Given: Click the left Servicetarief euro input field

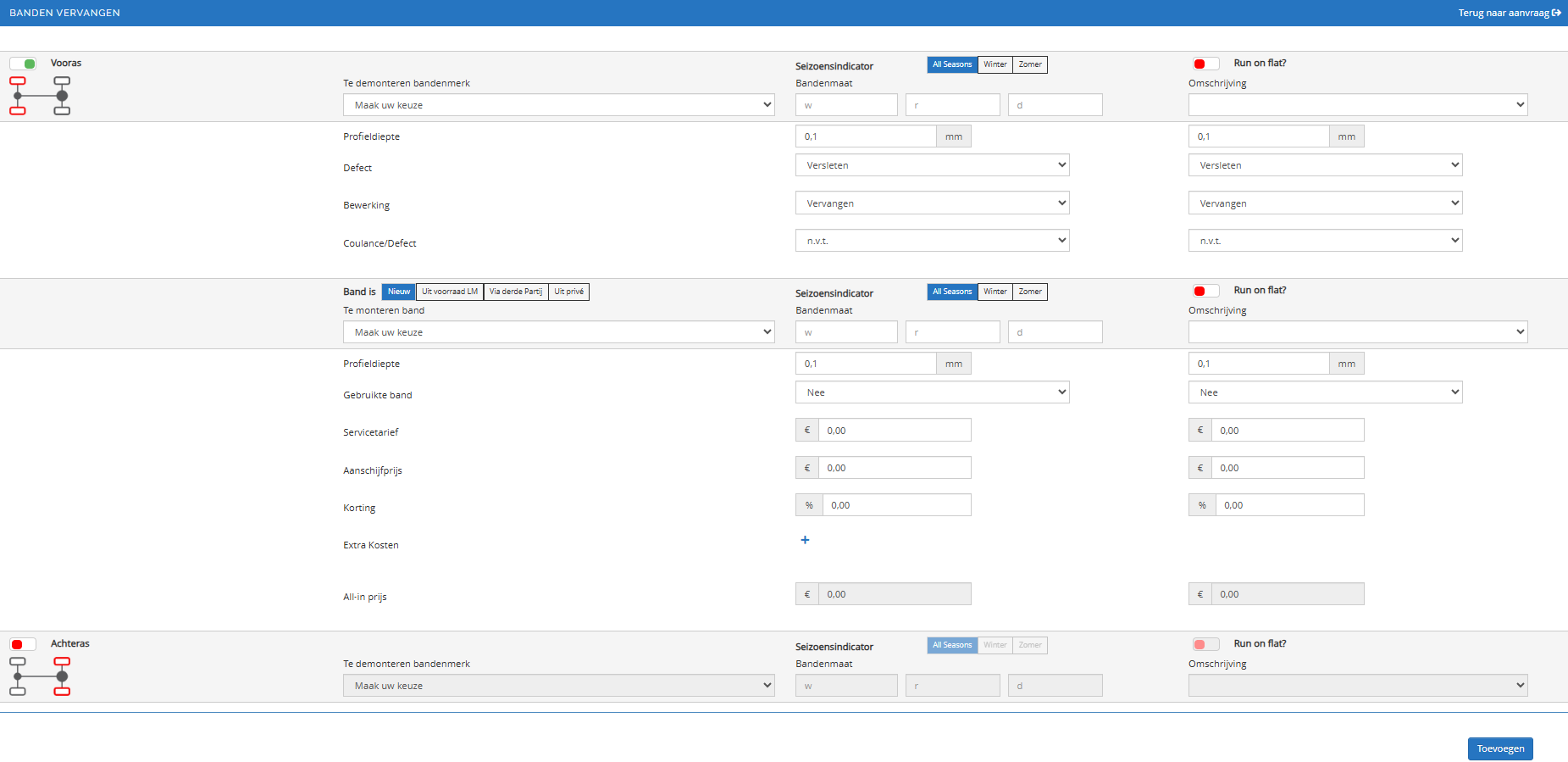Looking at the screenshot, I should tap(894, 431).
